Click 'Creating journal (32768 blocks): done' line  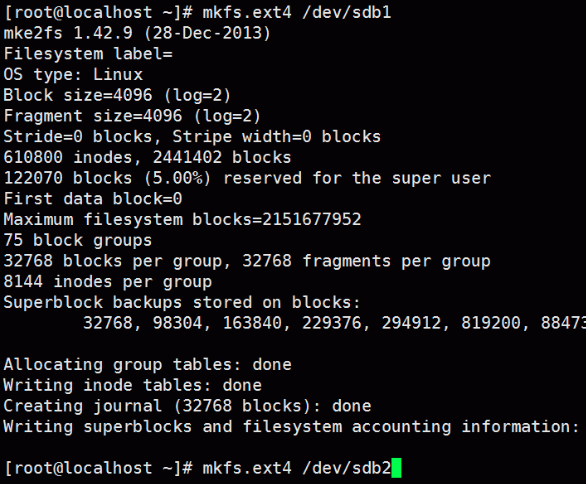pyautogui.click(x=187, y=406)
